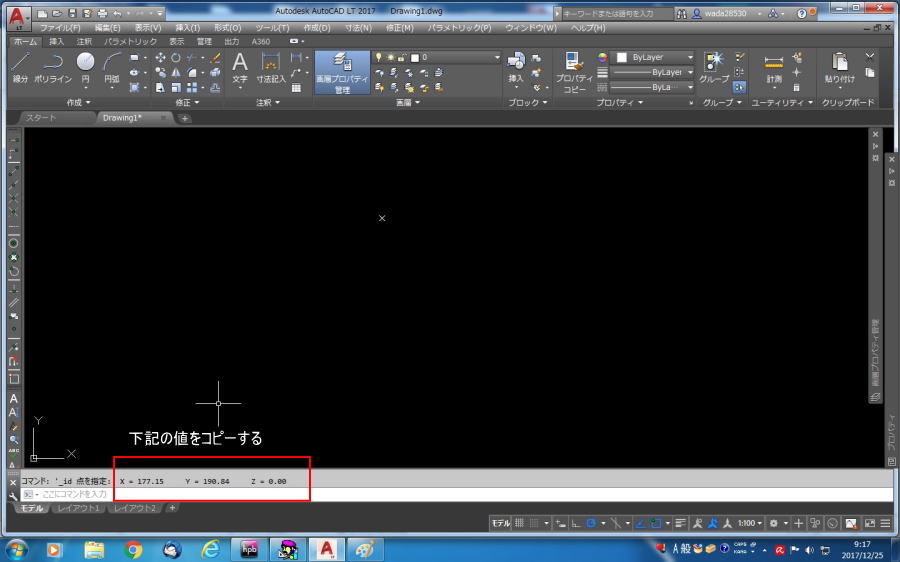Switch to the パラメトリック ribbon tab
This screenshot has width=900, height=562.
point(130,41)
